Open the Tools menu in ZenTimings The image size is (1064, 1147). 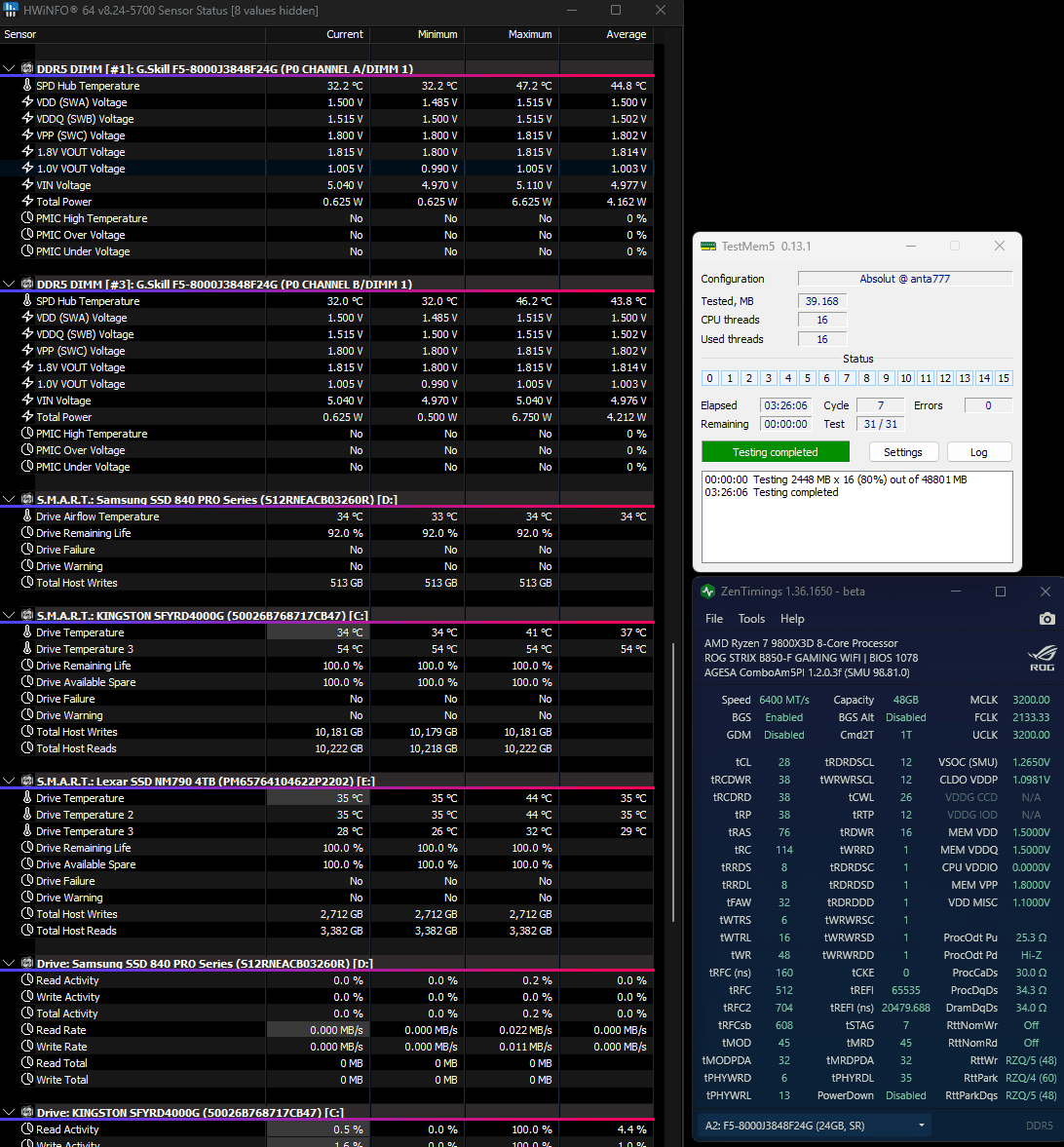tap(752, 619)
